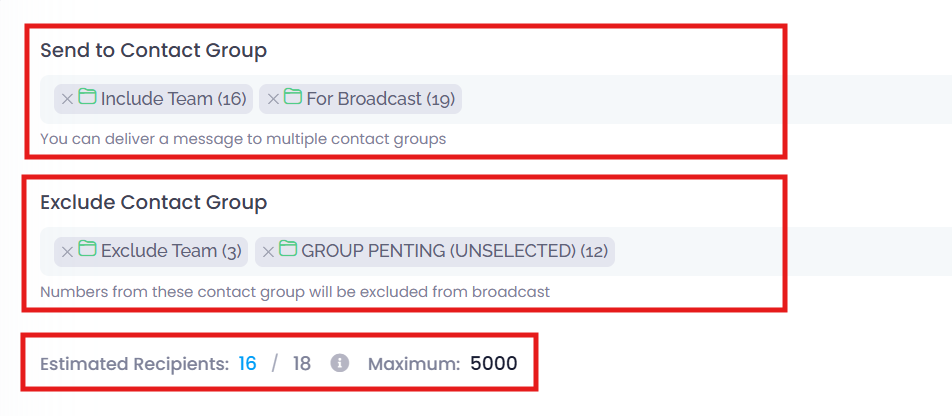Click the blue 16 recipients count

[x=247, y=364]
